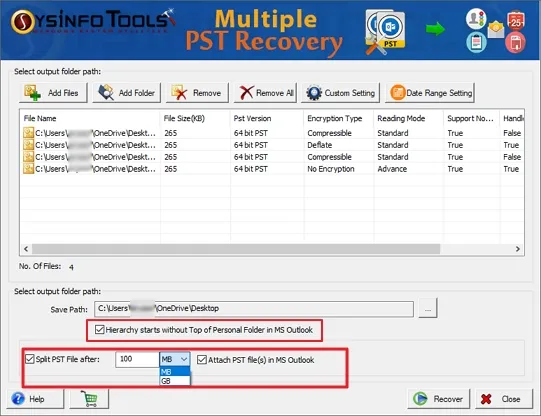The height and width of the screenshot is (416, 541).
Task: Click the calendar 25 banner icon
Action: coord(516,21)
